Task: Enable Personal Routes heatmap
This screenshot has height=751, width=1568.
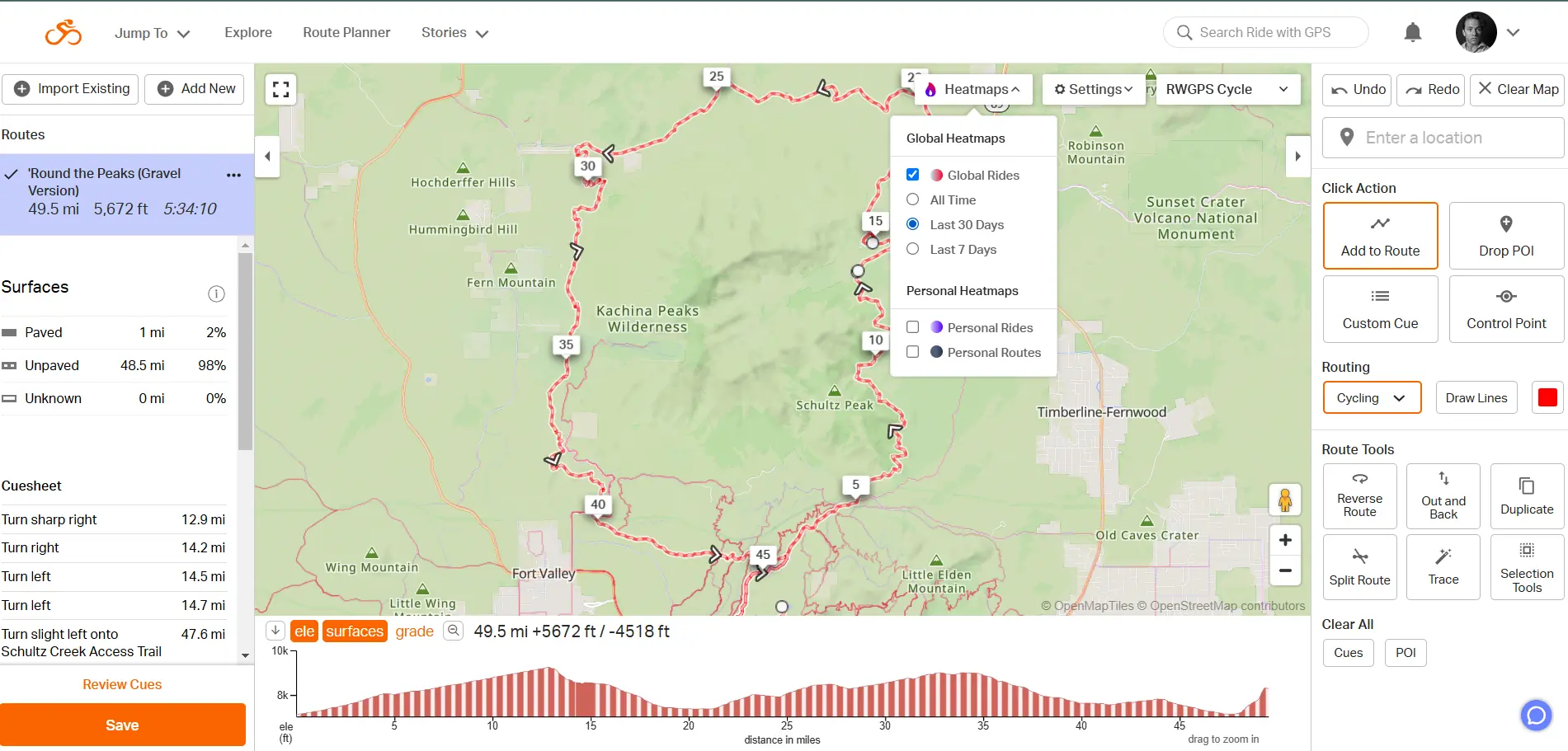Action: click(x=912, y=352)
